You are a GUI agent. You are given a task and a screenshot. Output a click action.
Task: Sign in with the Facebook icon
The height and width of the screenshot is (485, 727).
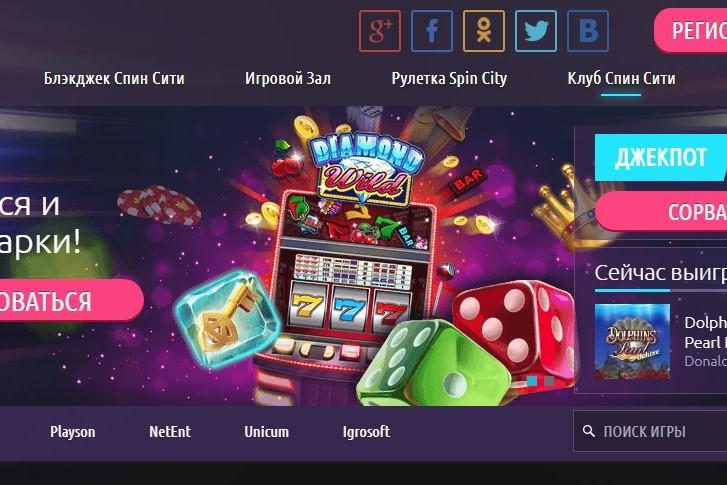tap(432, 31)
